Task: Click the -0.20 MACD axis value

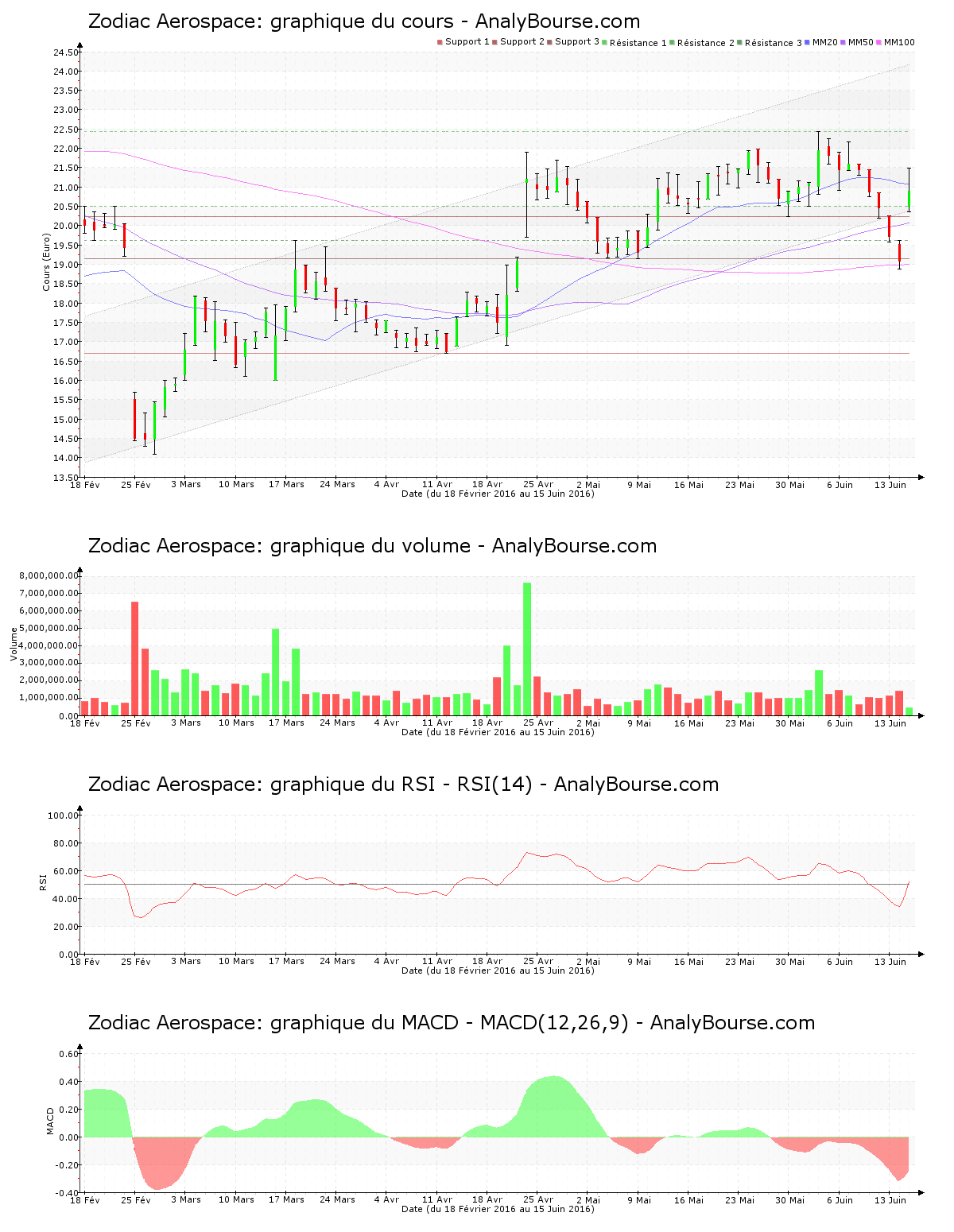Action: click(x=68, y=1165)
